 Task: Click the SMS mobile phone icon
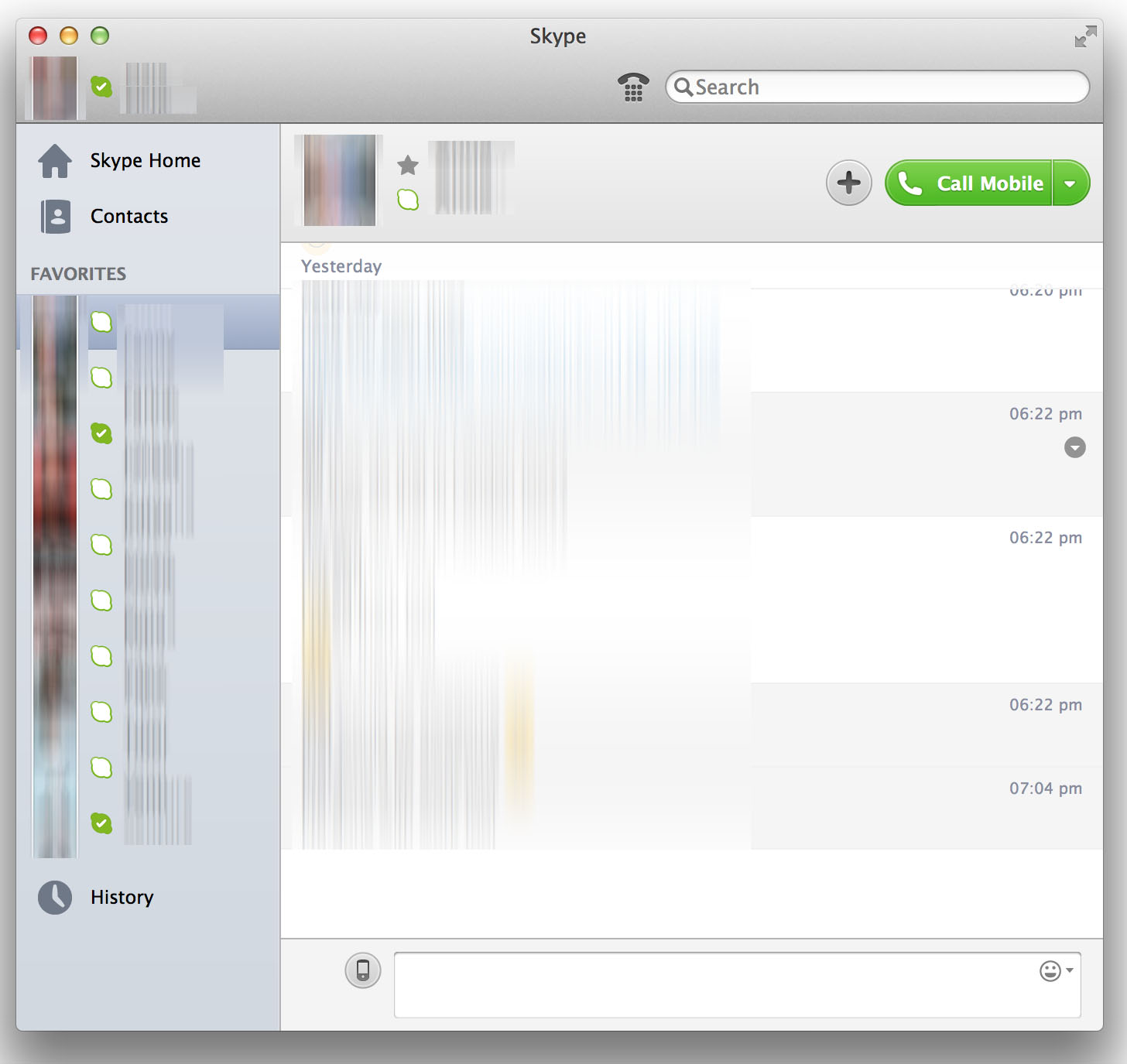(363, 970)
